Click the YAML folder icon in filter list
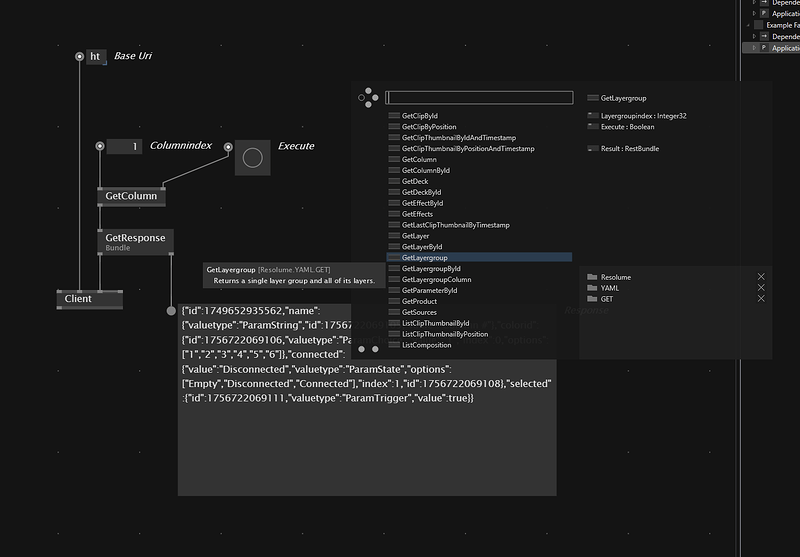 (592, 288)
